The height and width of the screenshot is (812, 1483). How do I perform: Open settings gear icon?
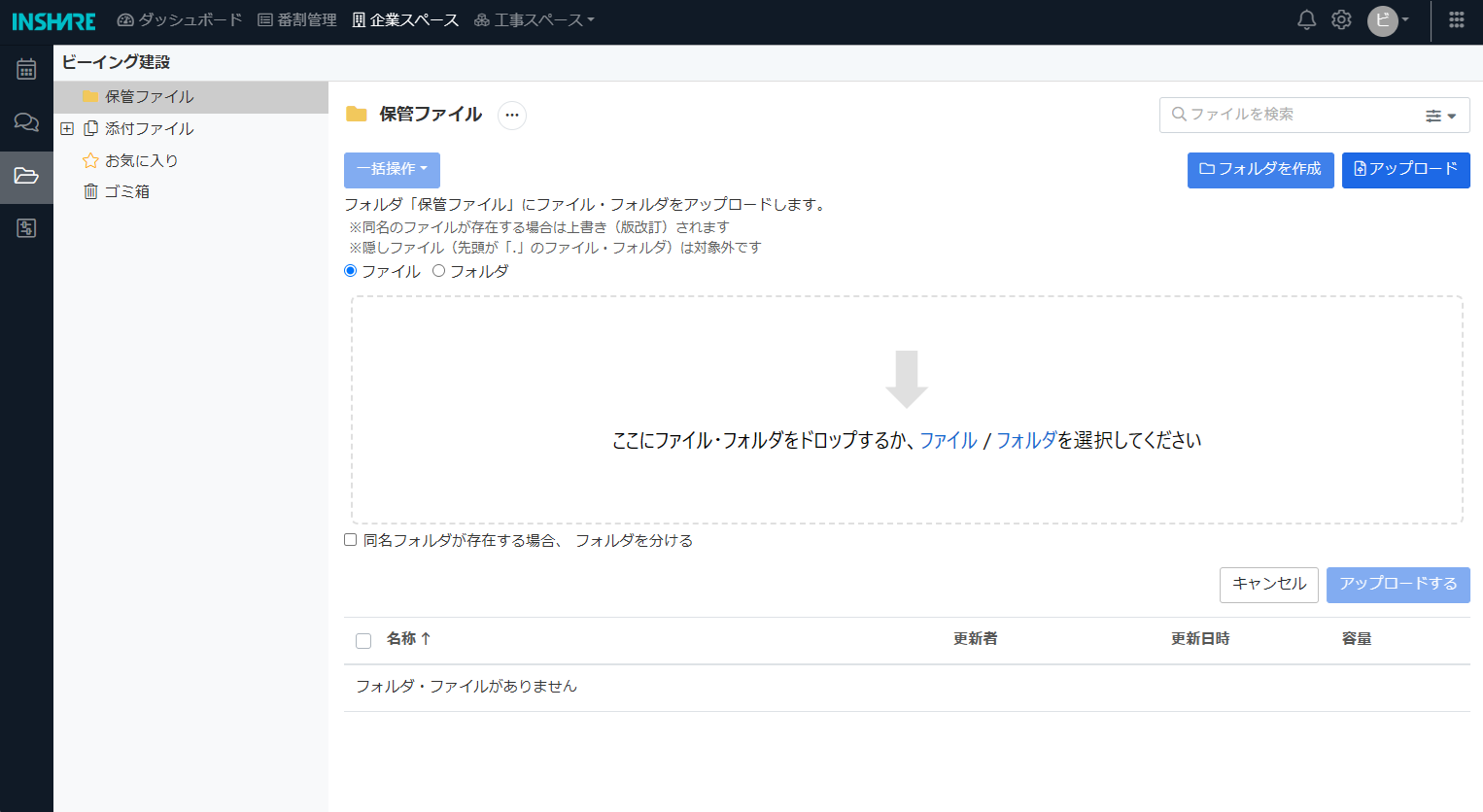[1341, 20]
